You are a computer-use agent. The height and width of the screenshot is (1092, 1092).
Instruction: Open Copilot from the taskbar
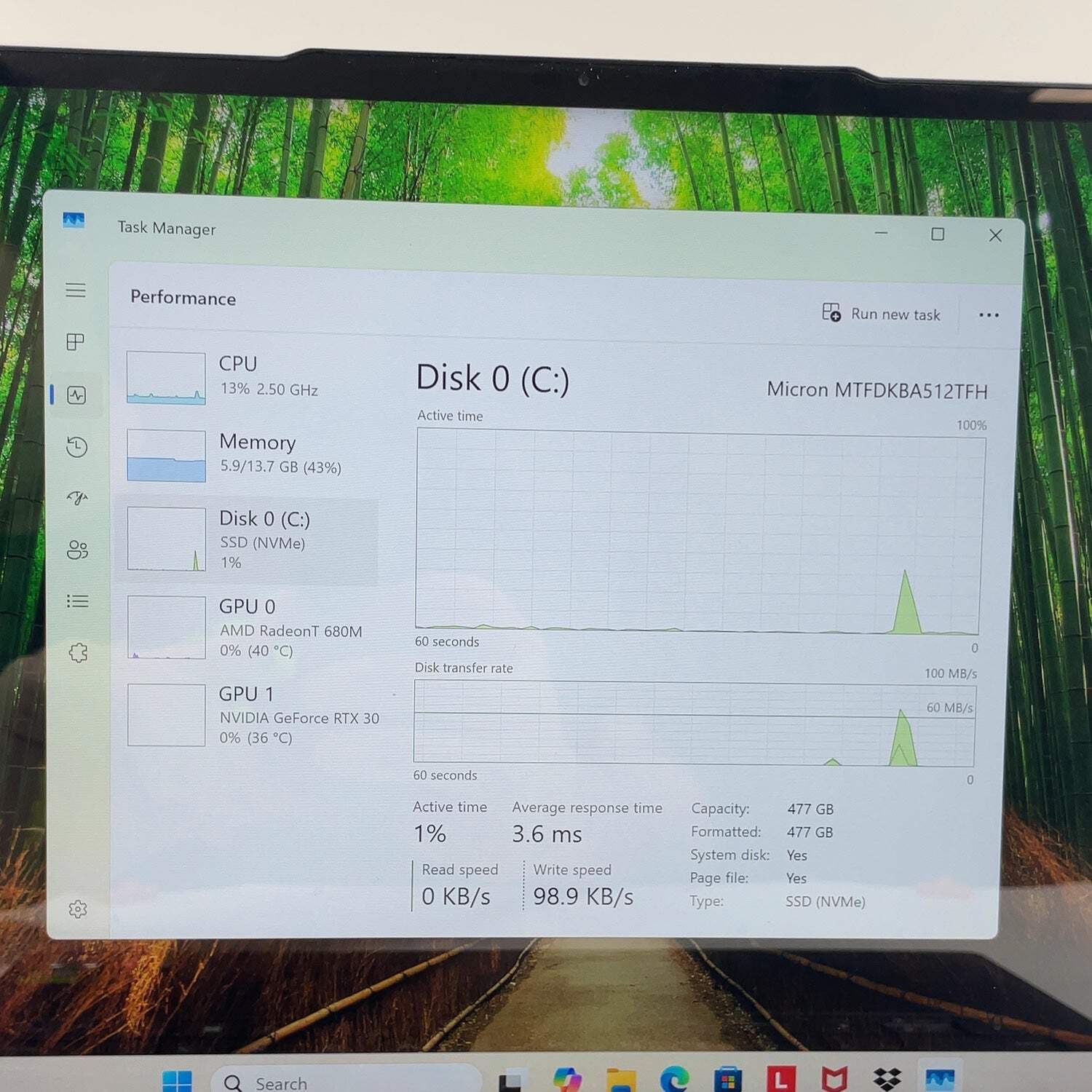click(x=567, y=1080)
